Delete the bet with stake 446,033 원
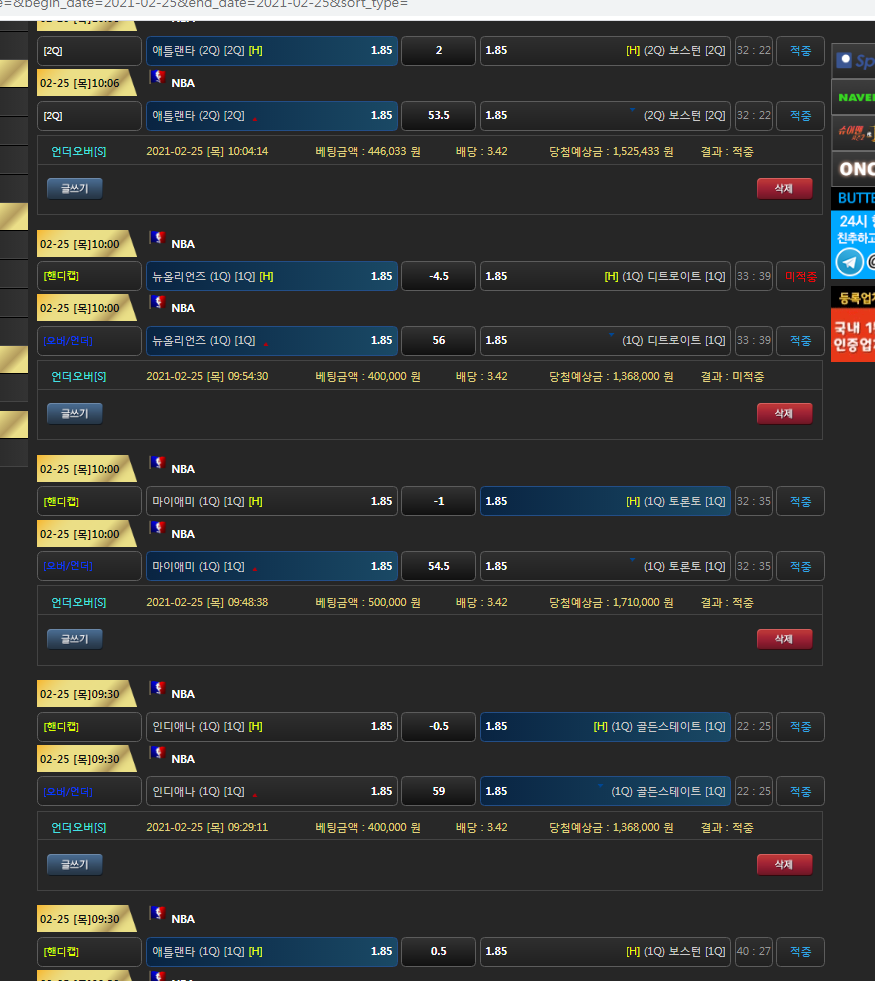 (x=784, y=188)
